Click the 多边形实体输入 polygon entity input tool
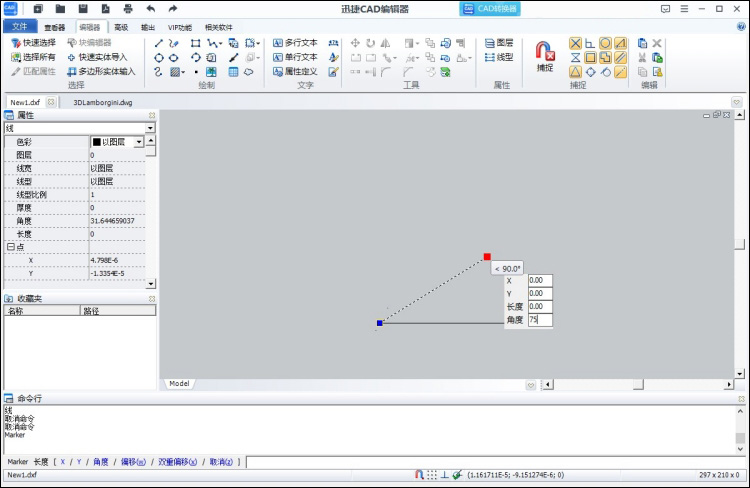The image size is (750, 488). coord(101,72)
